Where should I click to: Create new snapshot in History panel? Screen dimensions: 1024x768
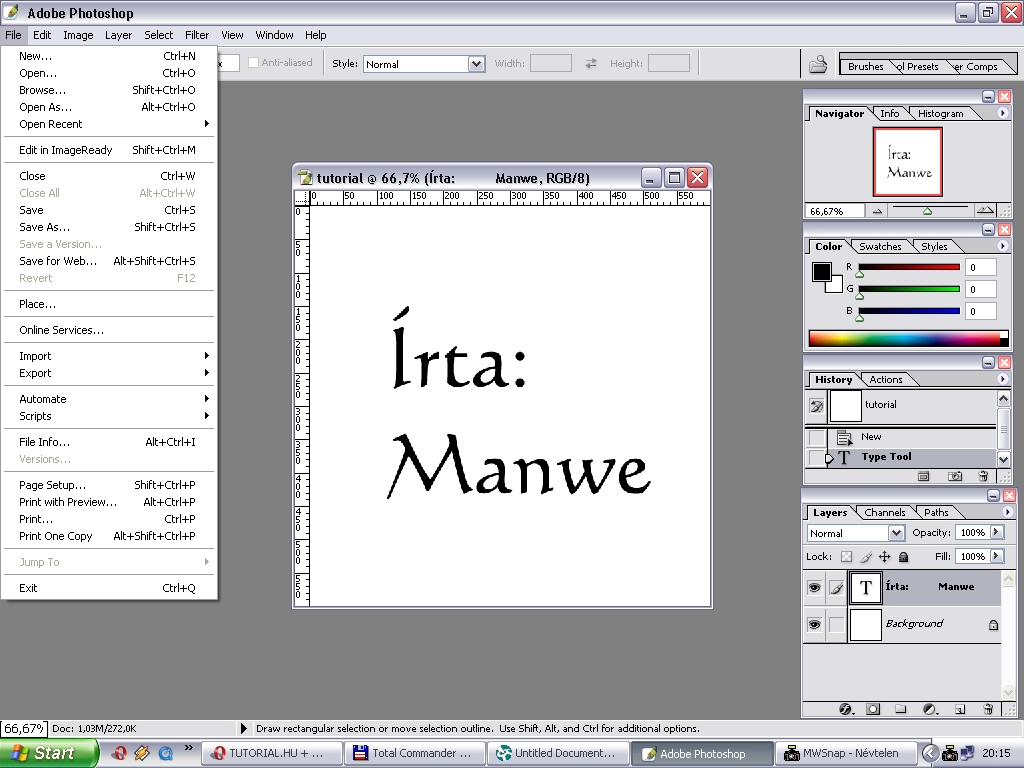955,477
